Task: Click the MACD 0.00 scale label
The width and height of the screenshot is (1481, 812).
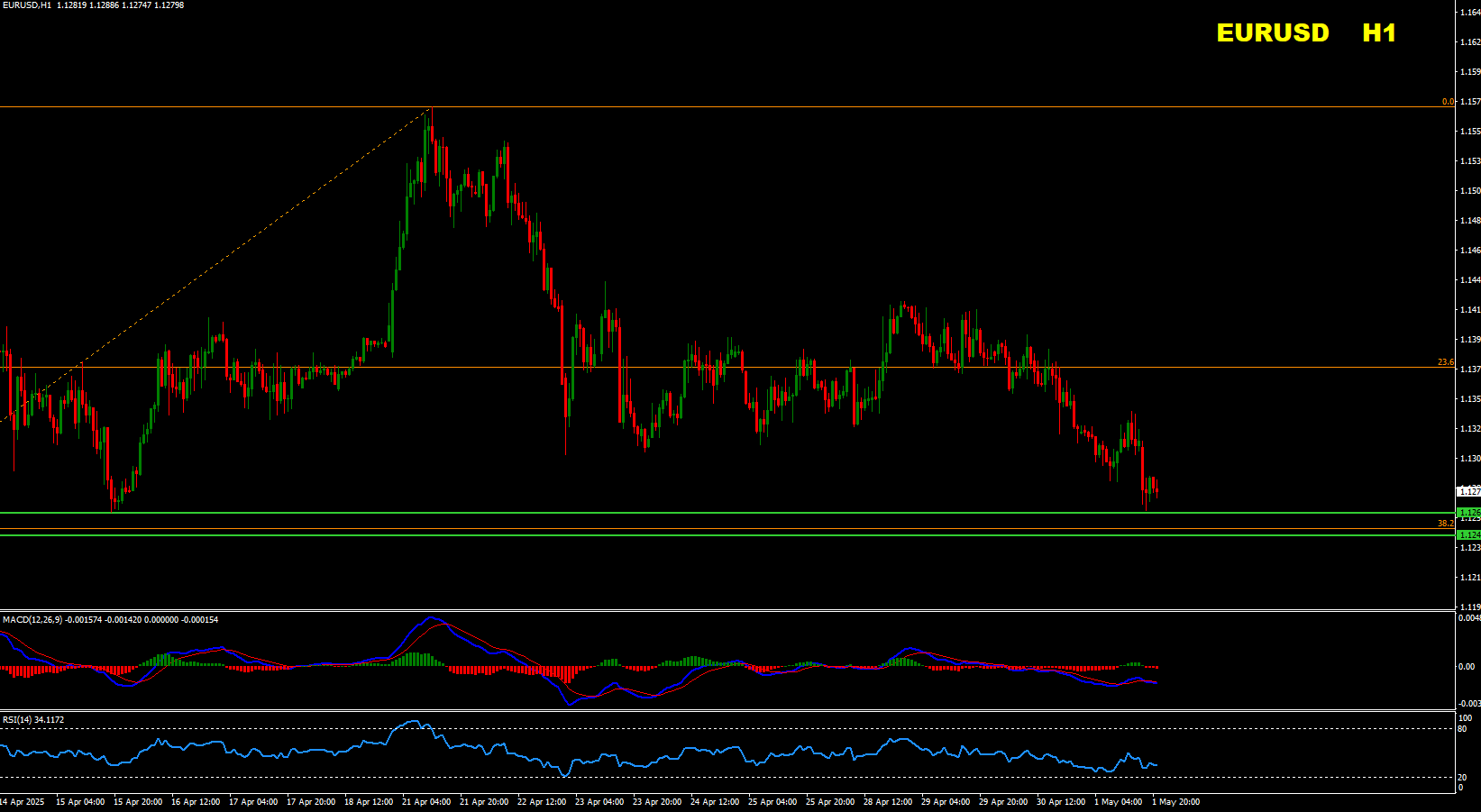Action: pos(1467,667)
